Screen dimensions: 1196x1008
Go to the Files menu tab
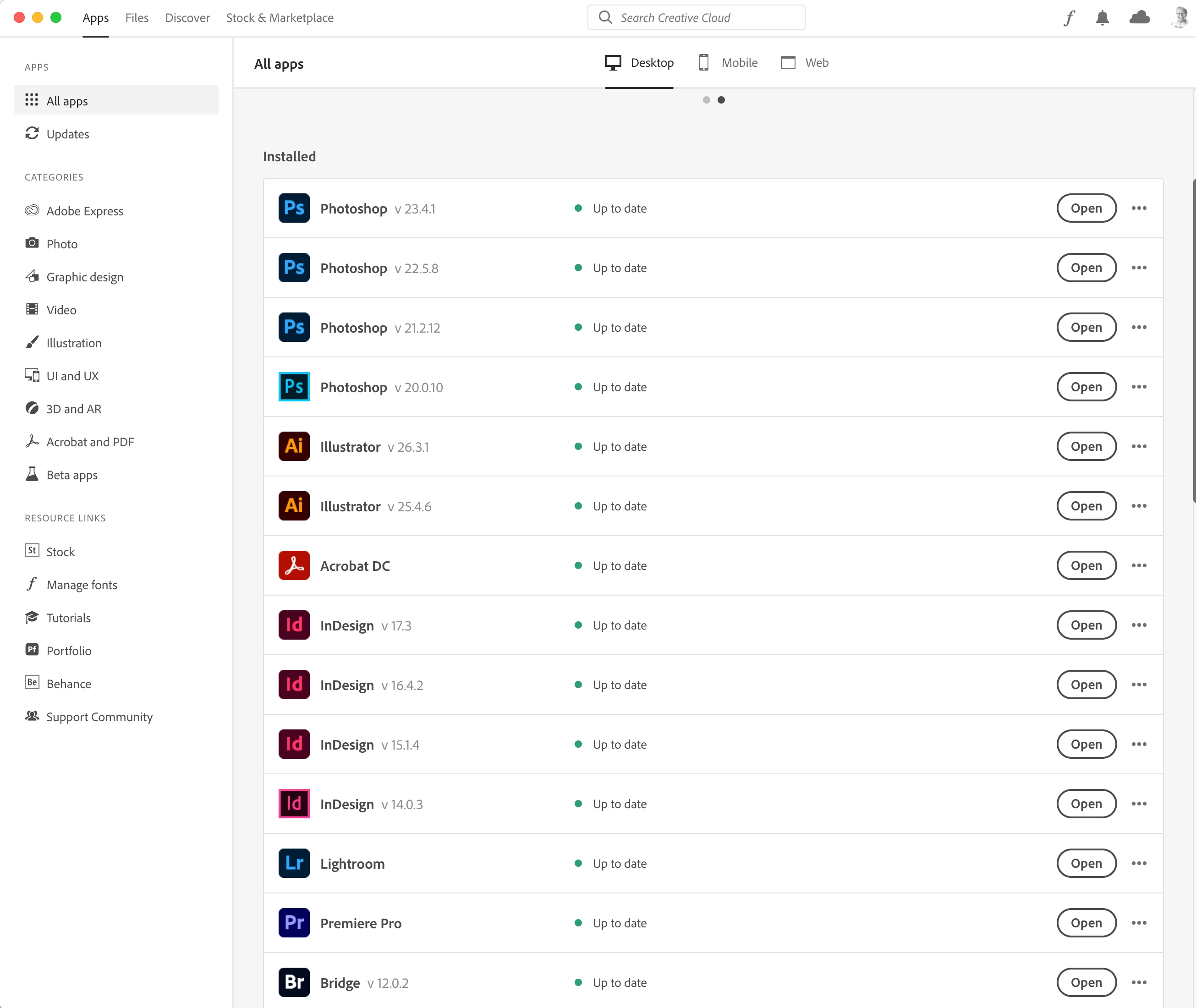137,18
